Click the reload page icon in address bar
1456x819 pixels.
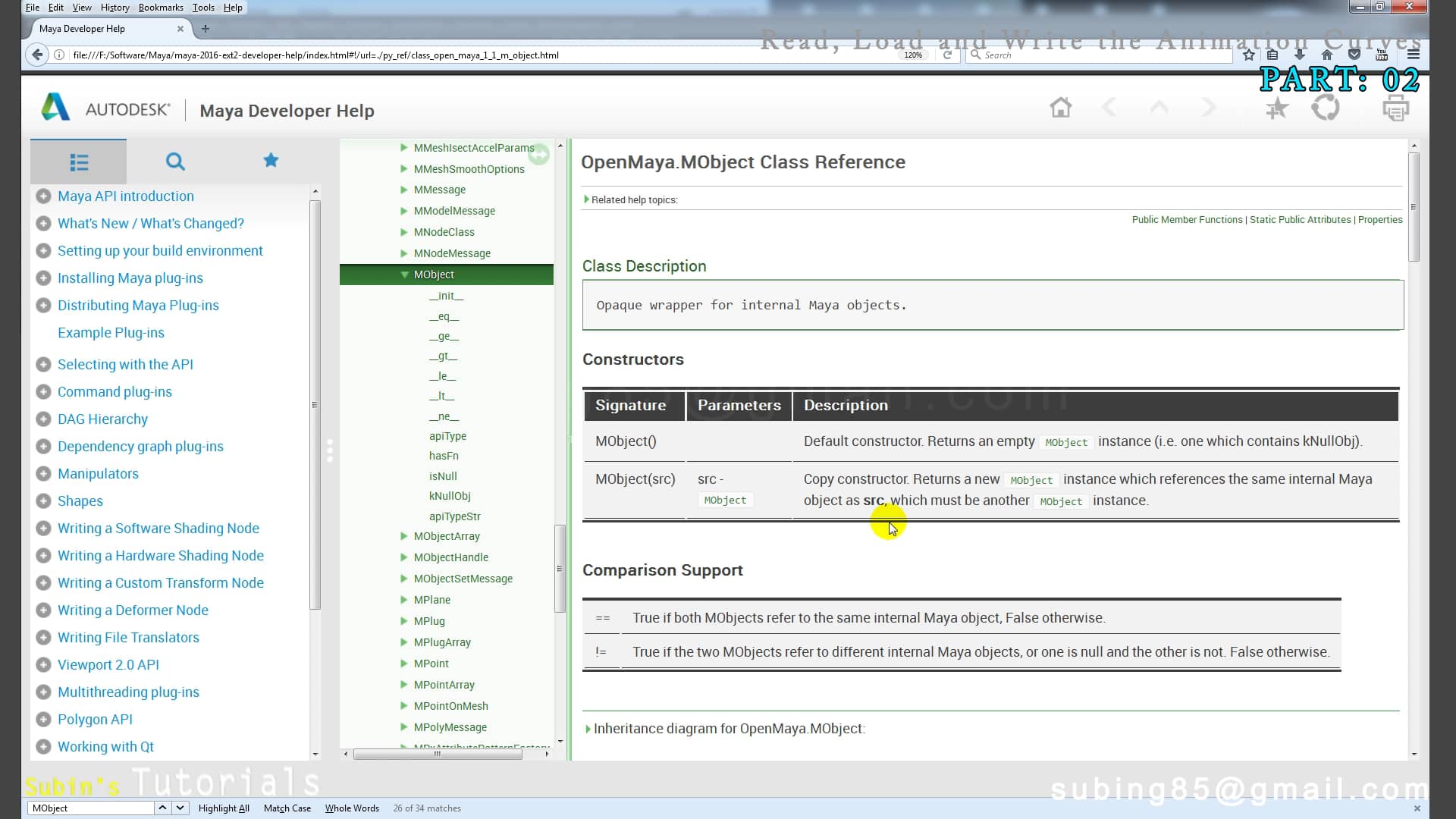[947, 55]
